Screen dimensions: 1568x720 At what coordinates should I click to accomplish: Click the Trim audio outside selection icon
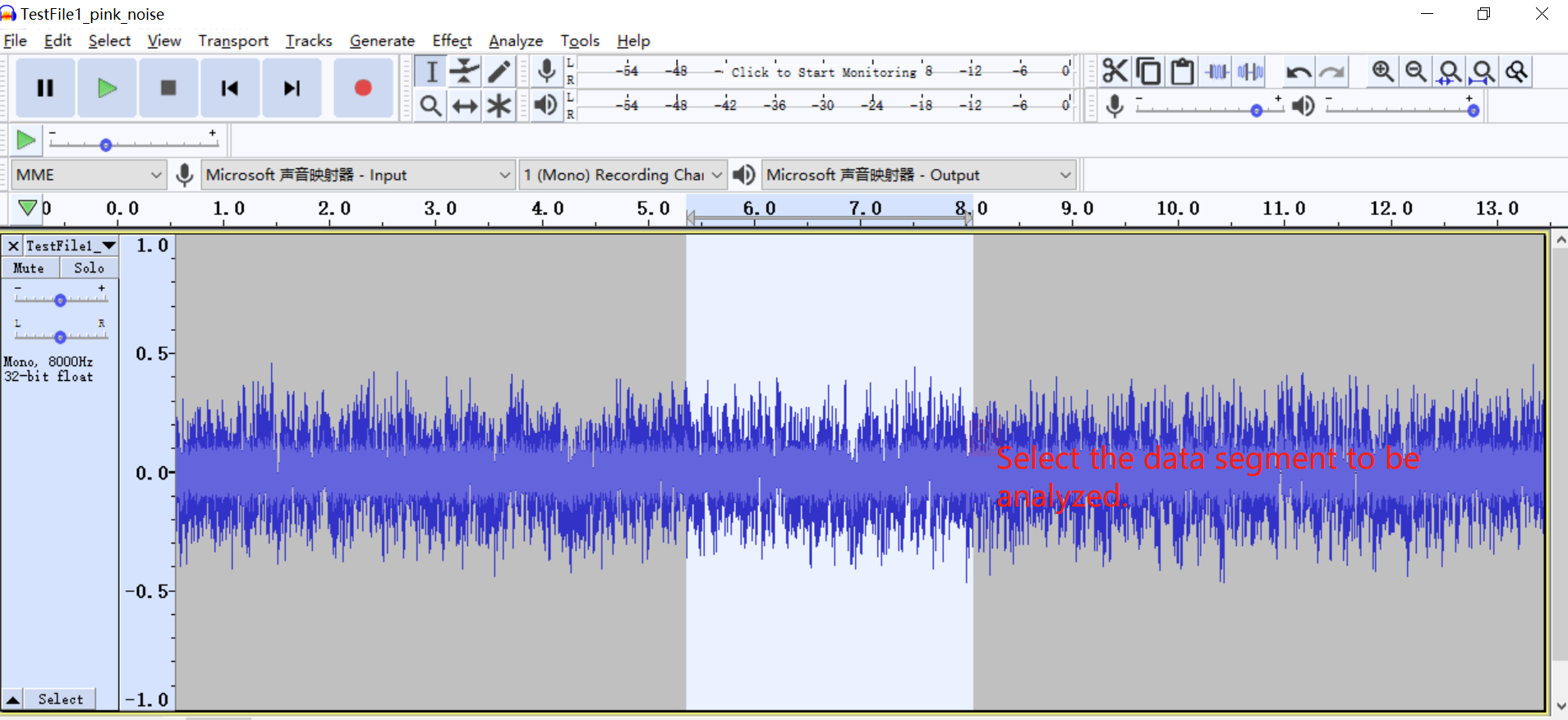coord(1216,71)
